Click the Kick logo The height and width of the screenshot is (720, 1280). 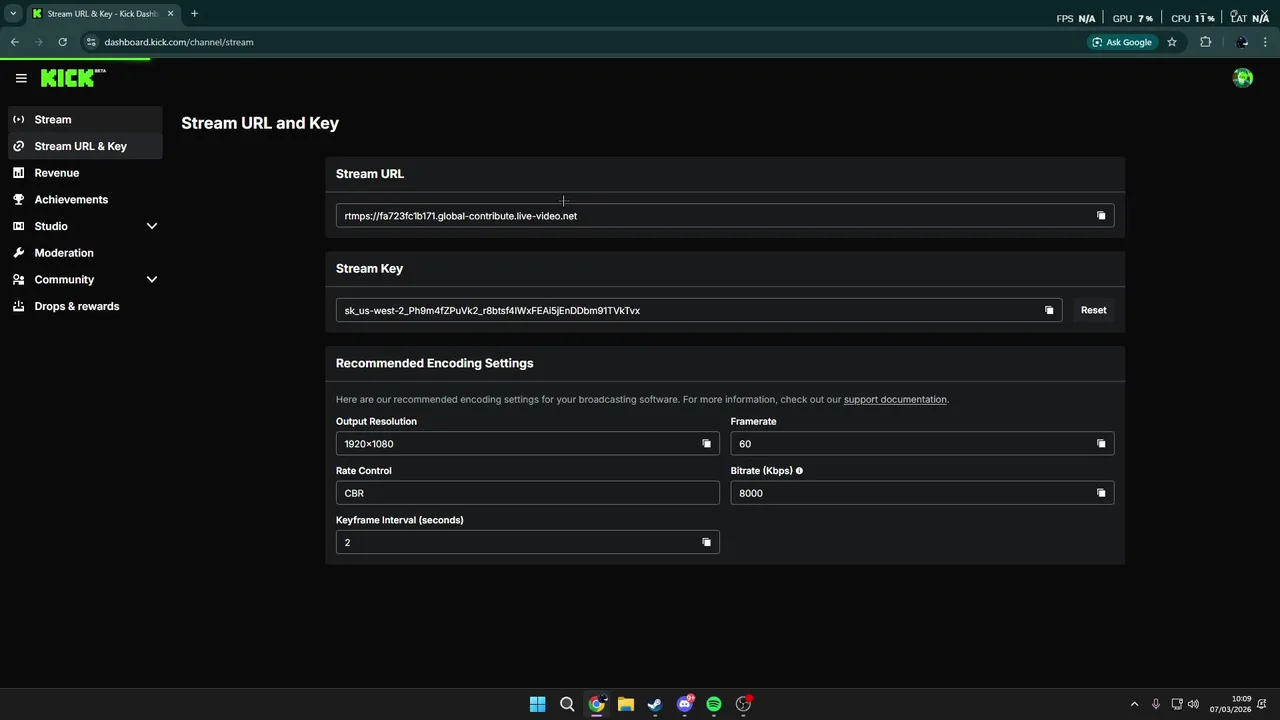(73, 78)
